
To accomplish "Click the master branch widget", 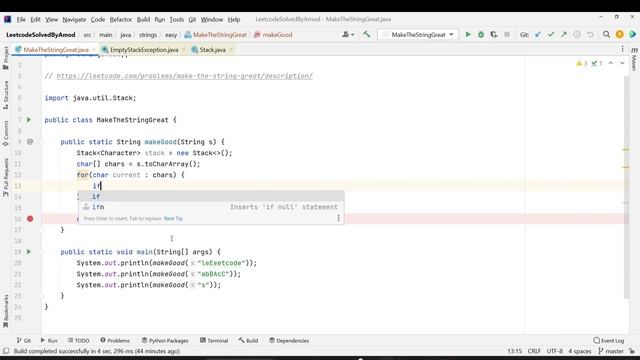I will [611, 351].
